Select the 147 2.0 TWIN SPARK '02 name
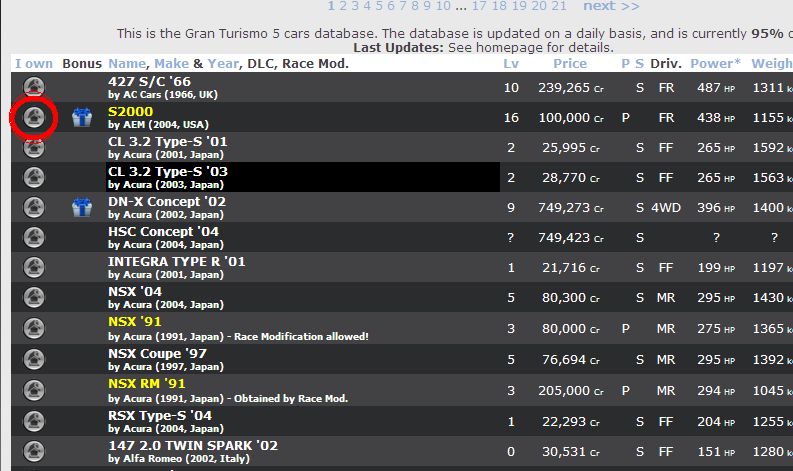Image resolution: width=793 pixels, height=471 pixels. (x=193, y=446)
